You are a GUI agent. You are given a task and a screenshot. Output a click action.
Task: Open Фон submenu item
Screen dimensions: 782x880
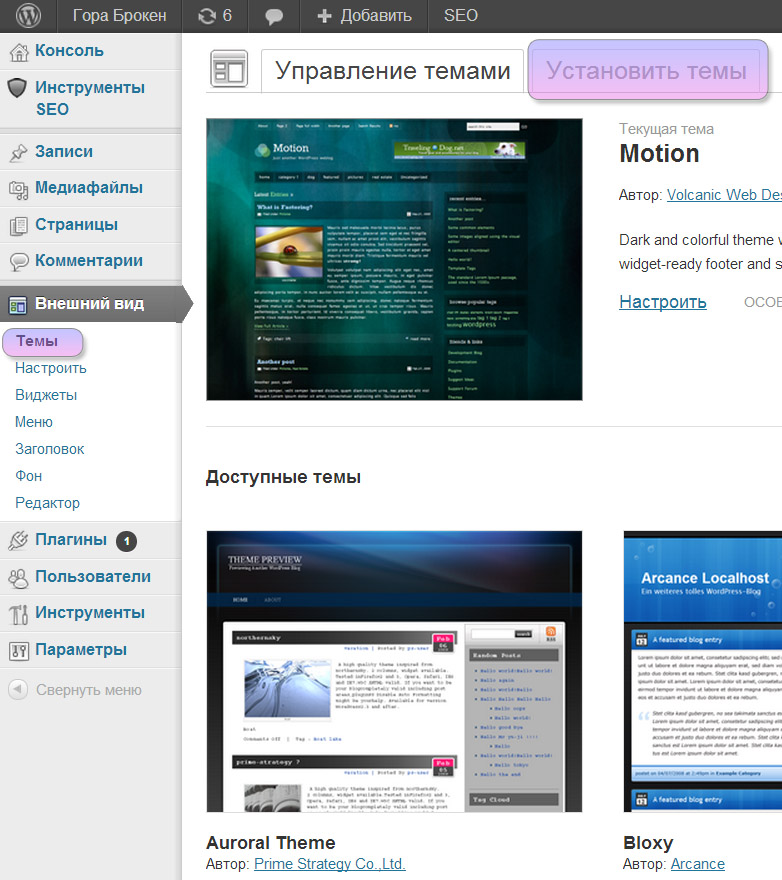coord(29,476)
